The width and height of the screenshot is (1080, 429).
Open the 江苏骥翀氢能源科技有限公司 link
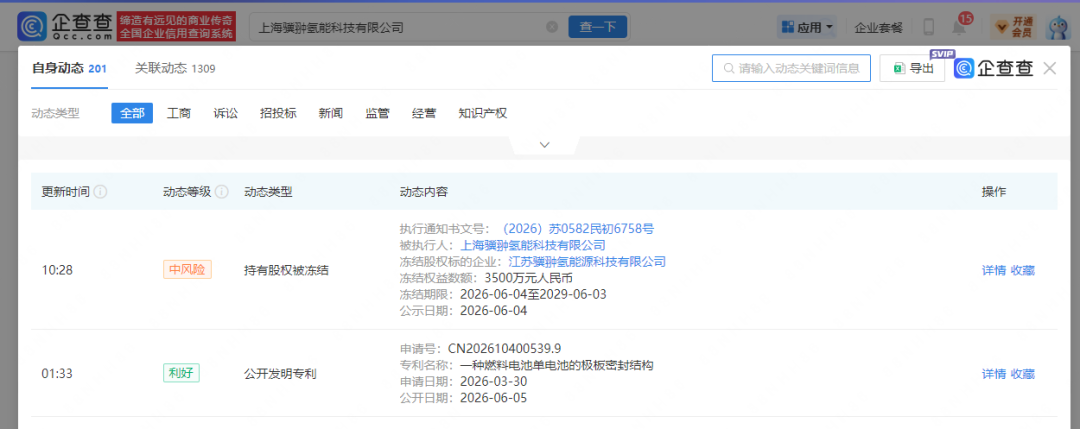click(x=587, y=262)
